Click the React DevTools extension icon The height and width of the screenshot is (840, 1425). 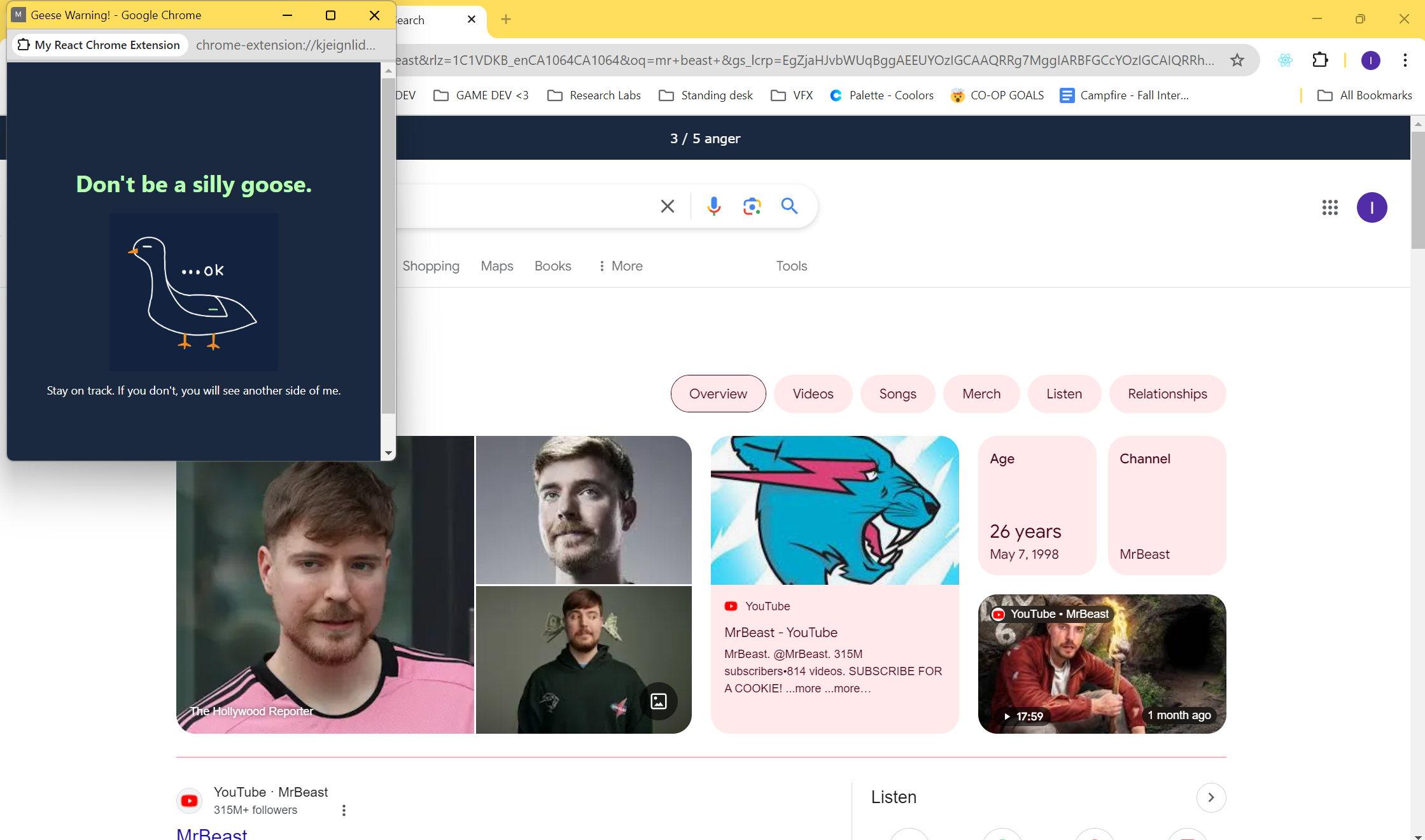pyautogui.click(x=1285, y=60)
